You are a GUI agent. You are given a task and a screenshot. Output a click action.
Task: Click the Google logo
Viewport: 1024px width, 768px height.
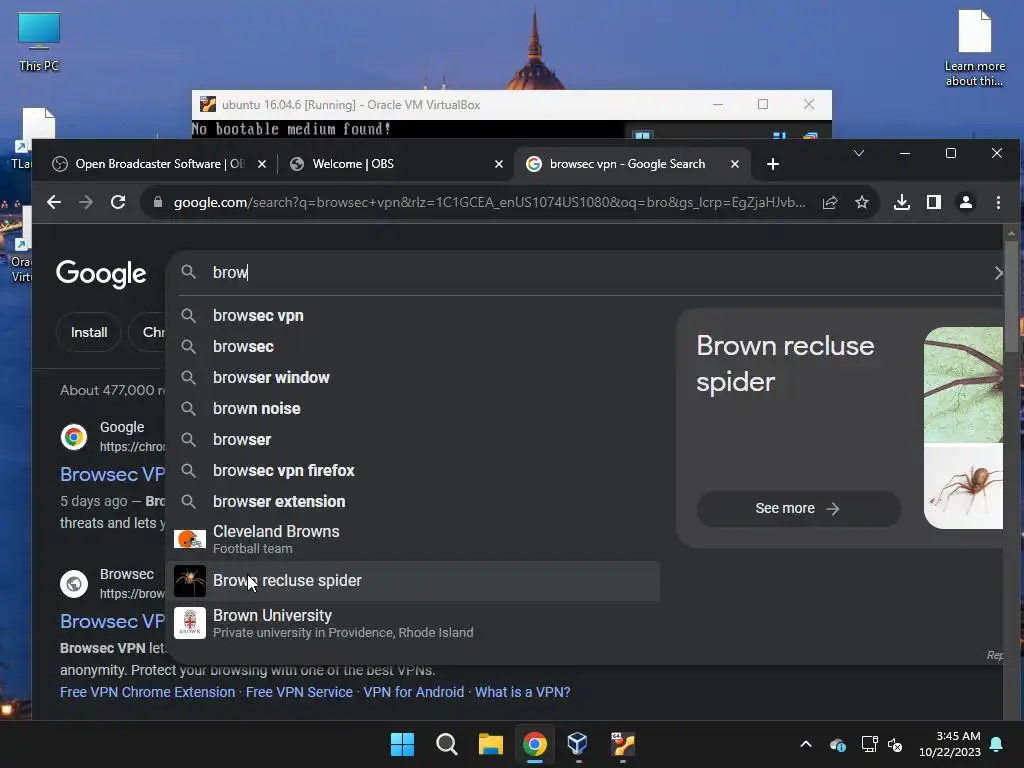tap(101, 274)
